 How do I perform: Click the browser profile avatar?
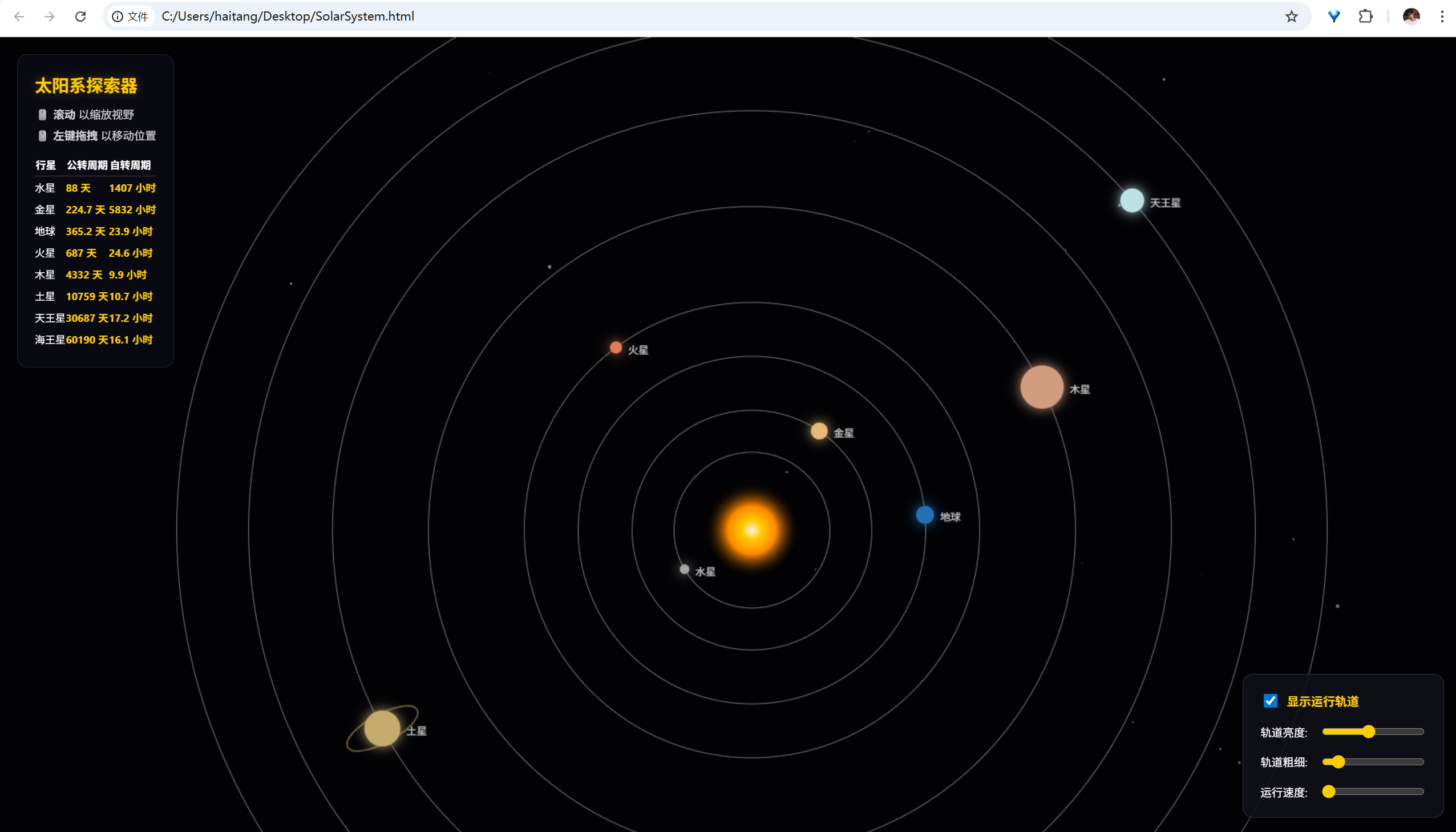click(1411, 17)
